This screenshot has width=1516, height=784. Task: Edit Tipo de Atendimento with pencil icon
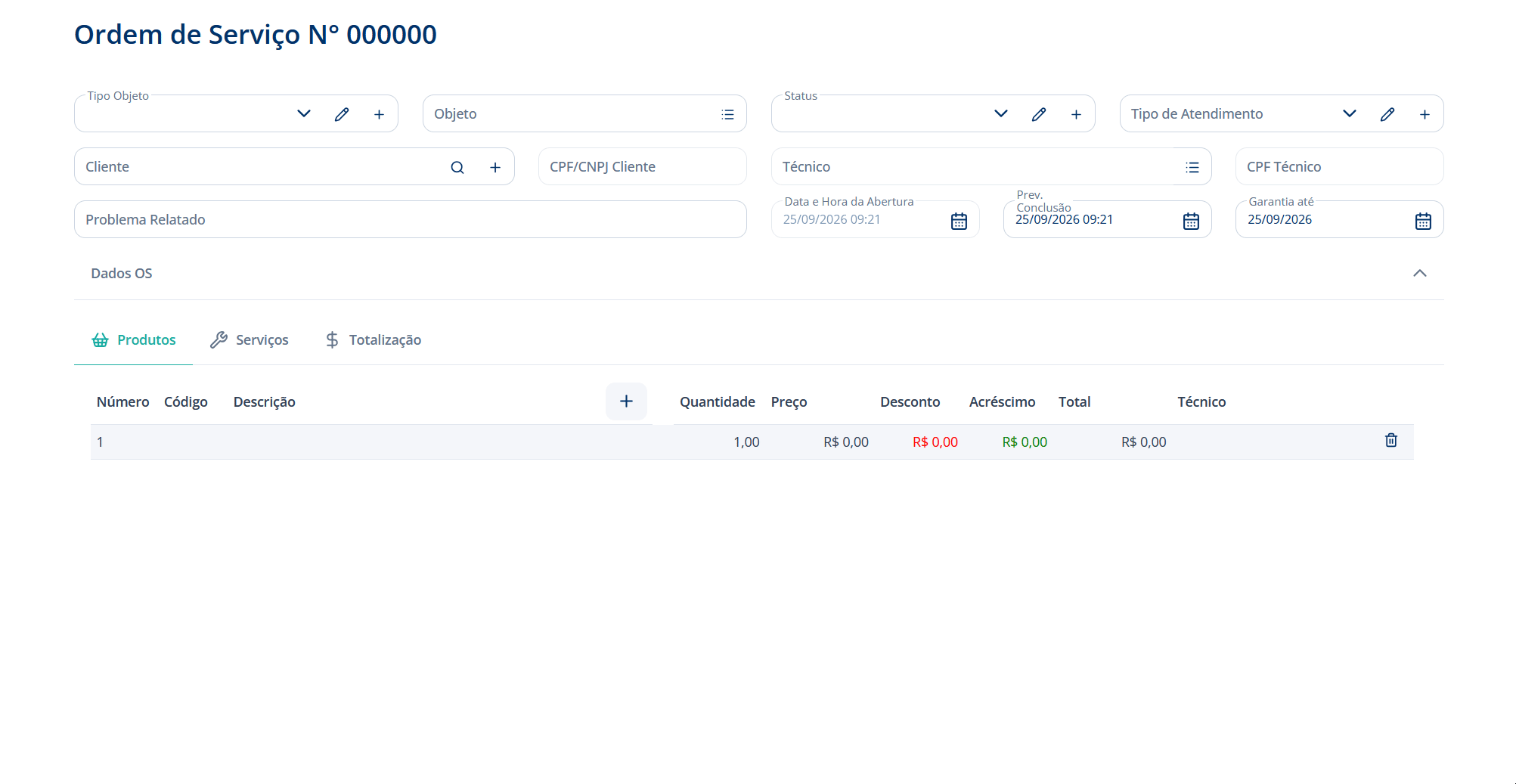click(1387, 114)
